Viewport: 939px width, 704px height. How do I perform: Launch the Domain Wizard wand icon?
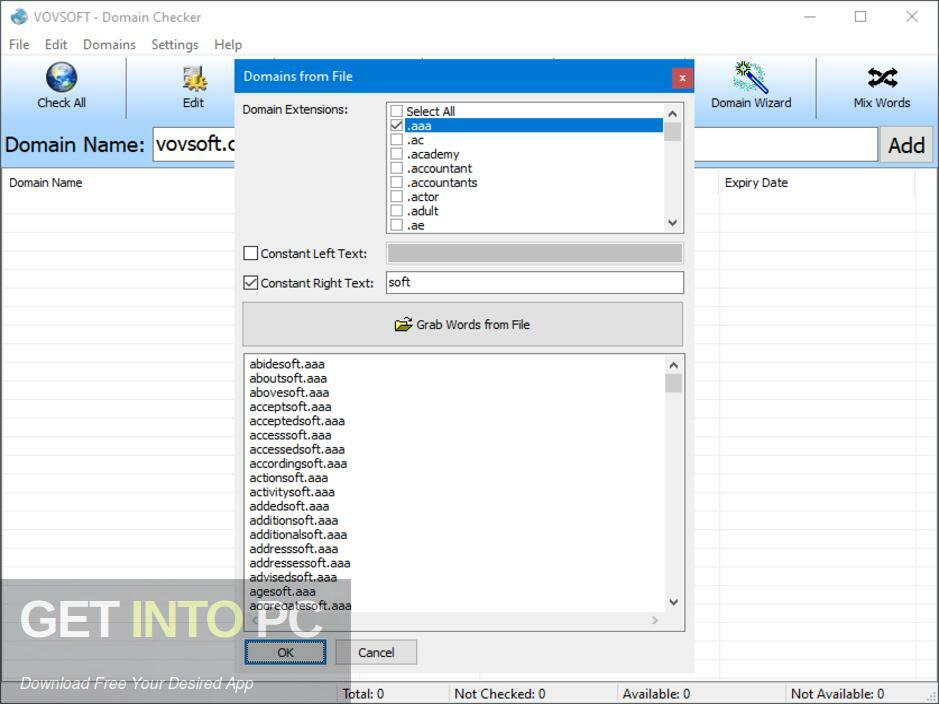pos(751,77)
